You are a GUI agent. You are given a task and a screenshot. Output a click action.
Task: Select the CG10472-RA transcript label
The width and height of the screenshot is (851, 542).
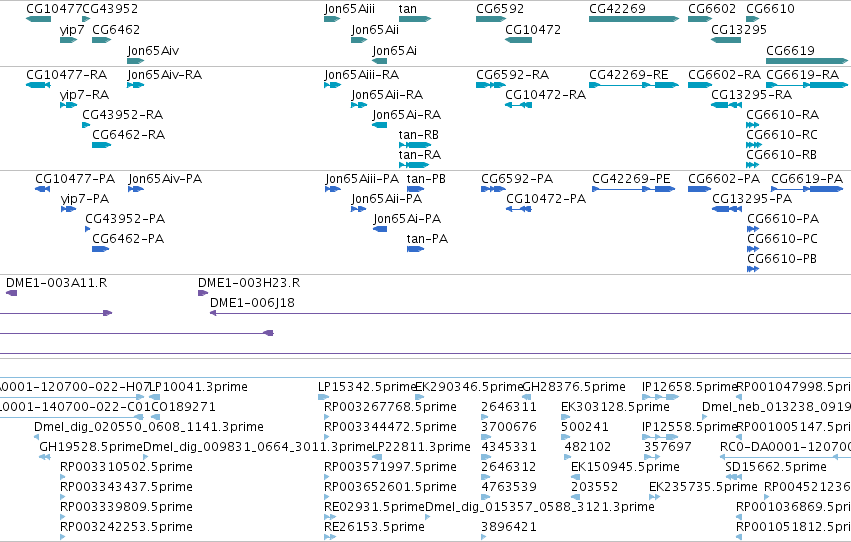[545, 94]
